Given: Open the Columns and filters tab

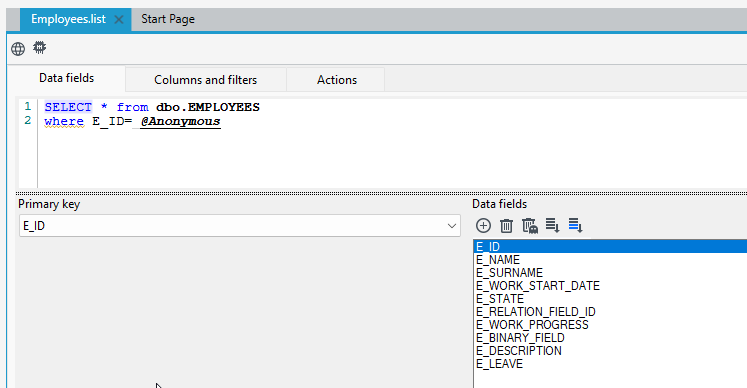Looking at the screenshot, I should click(x=205, y=80).
